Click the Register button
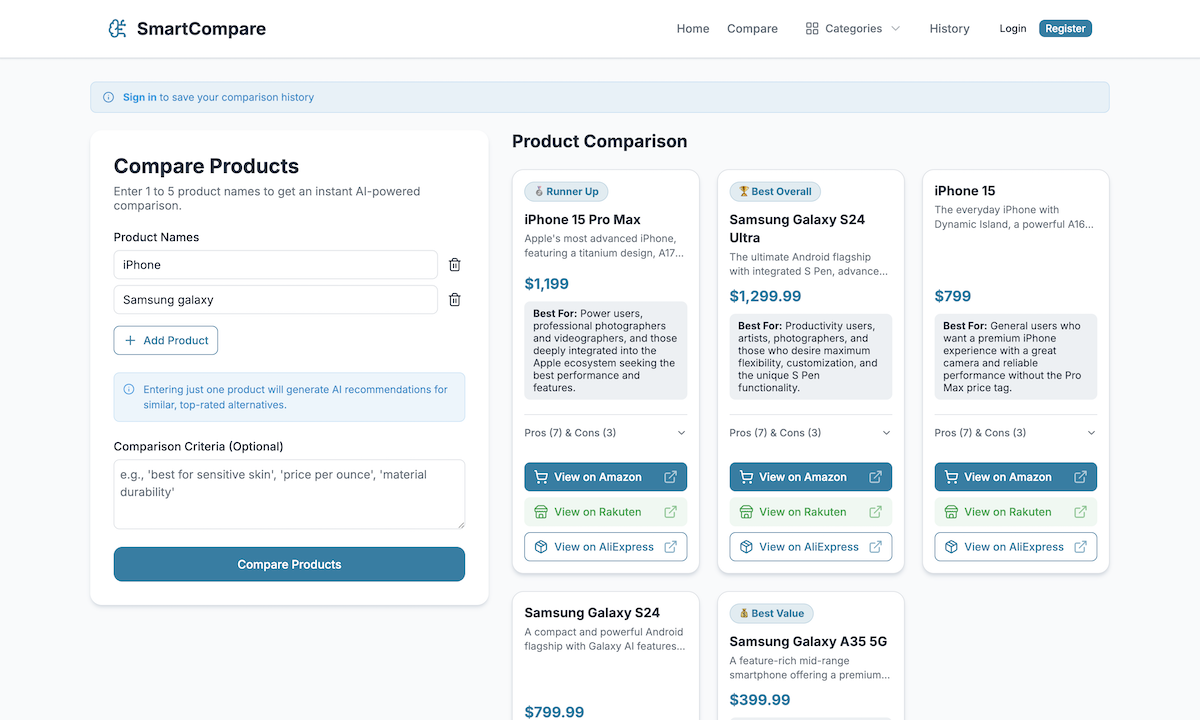 [x=1065, y=28]
